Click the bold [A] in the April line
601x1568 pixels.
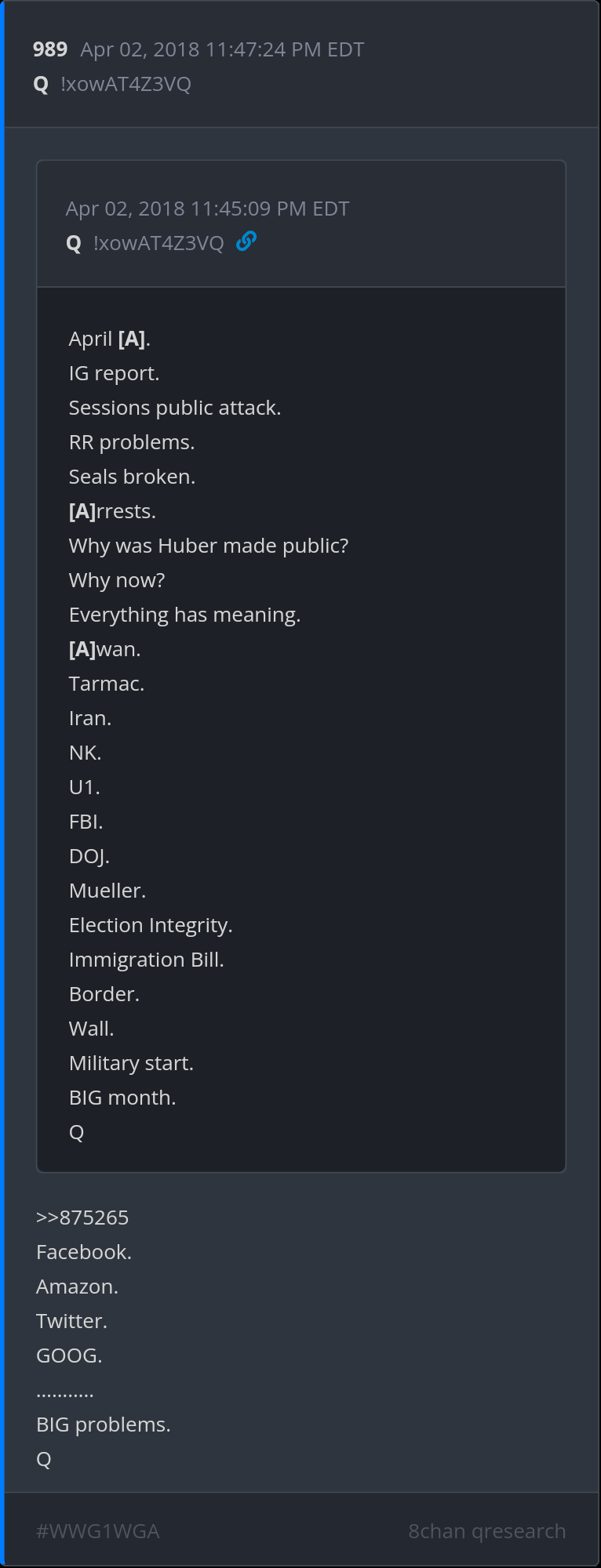(x=132, y=339)
